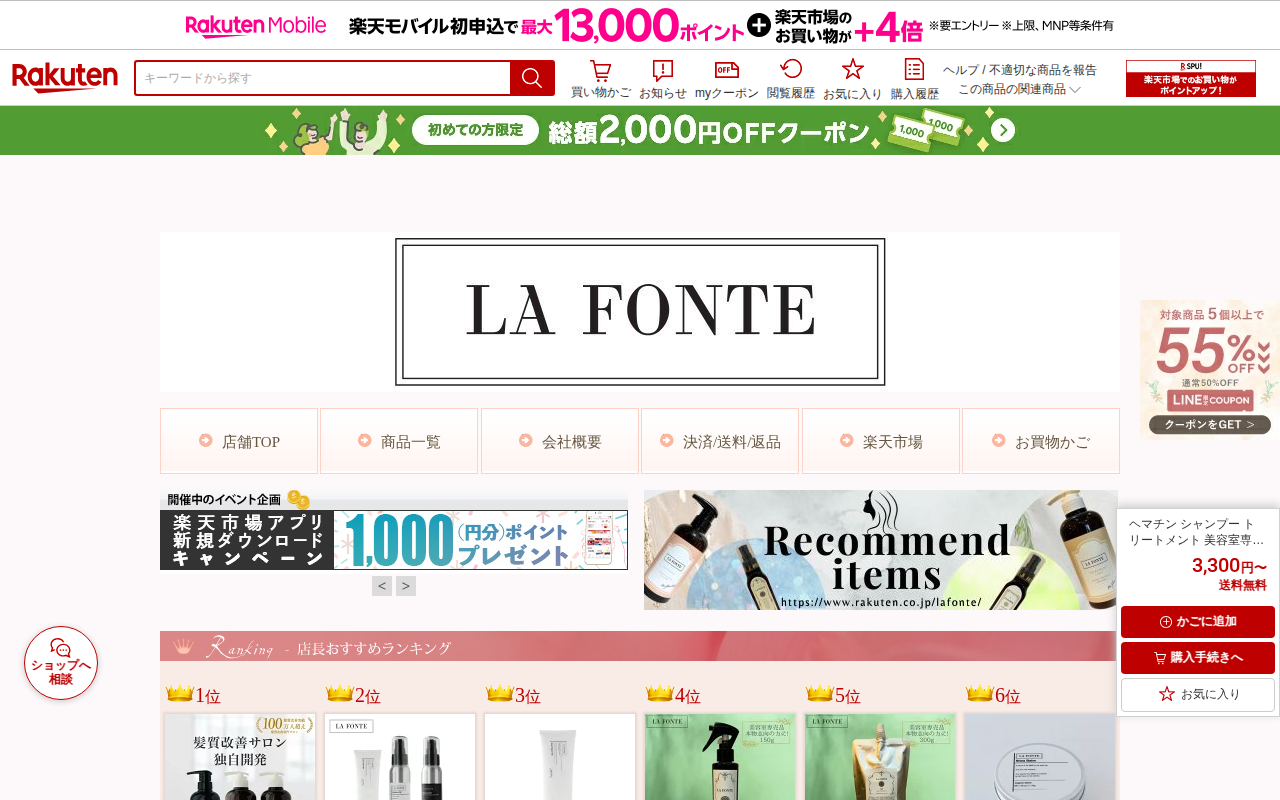Open favorites (お気に入り) star icon in header
The image size is (1280, 800).
(x=852, y=79)
